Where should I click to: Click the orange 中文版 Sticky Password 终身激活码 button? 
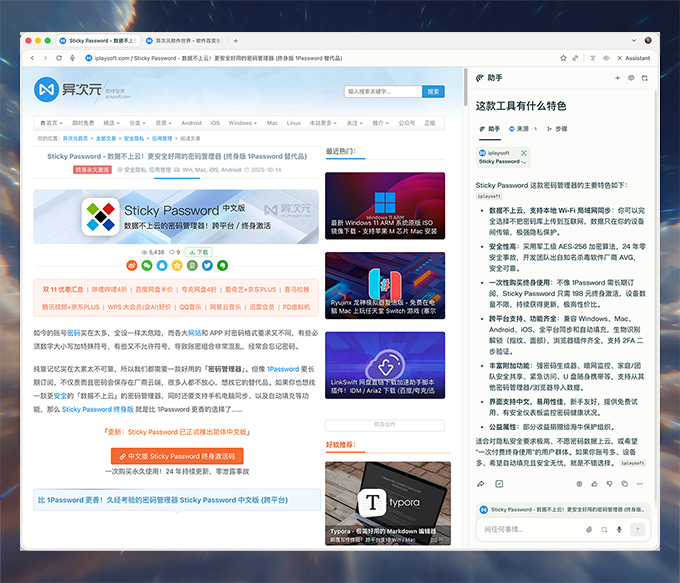click(x=177, y=456)
